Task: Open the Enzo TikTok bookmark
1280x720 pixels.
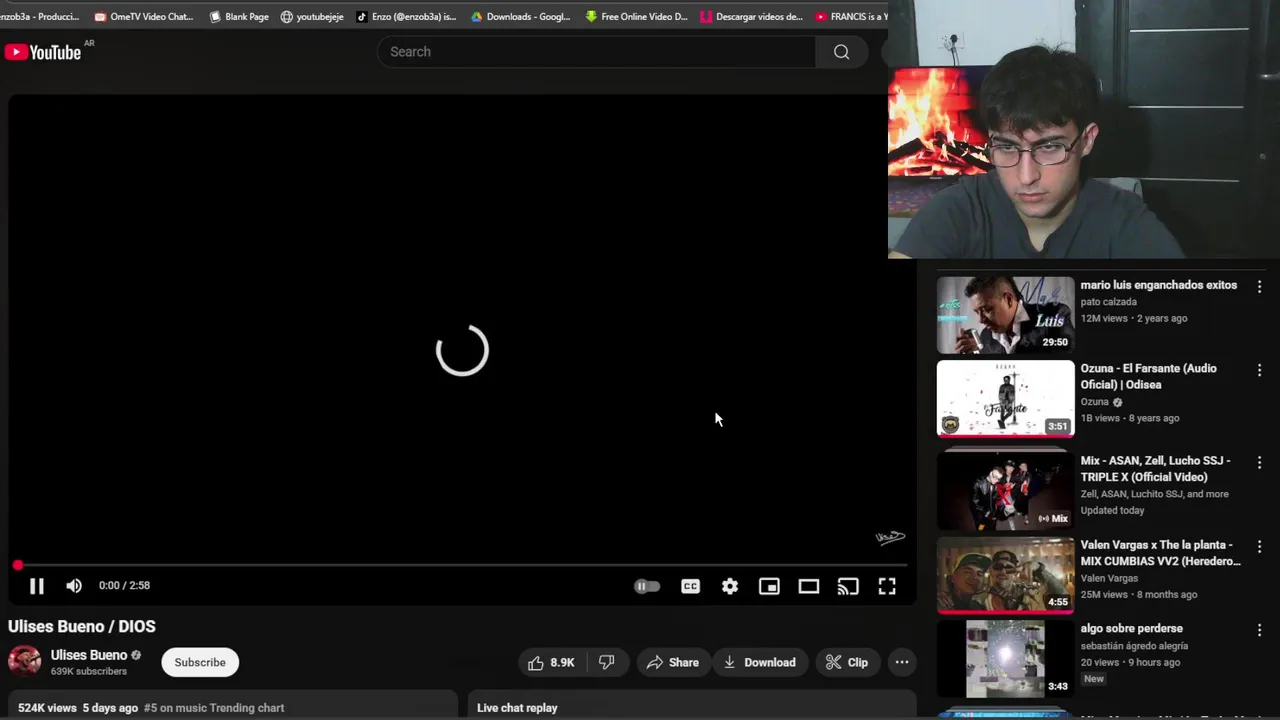Action: [406, 16]
